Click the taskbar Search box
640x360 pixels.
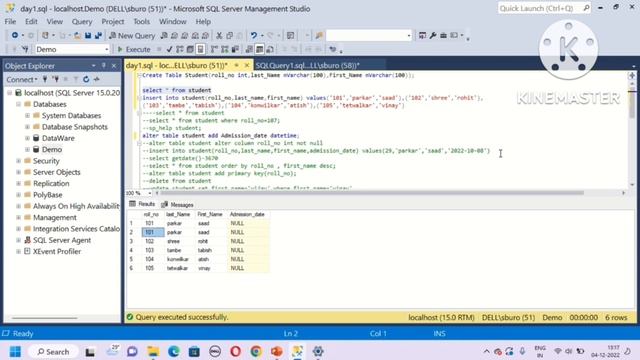point(53,351)
